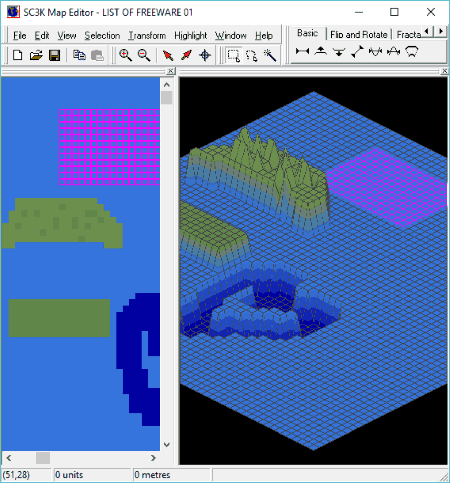Save the map with the floppy disk icon
Viewport: 450px width, 483px height.
55,55
